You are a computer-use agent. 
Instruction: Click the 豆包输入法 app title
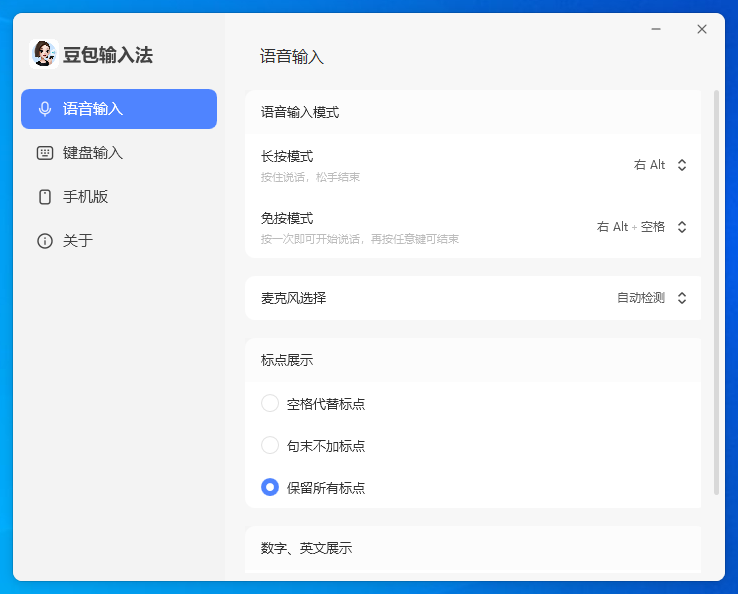coord(108,55)
